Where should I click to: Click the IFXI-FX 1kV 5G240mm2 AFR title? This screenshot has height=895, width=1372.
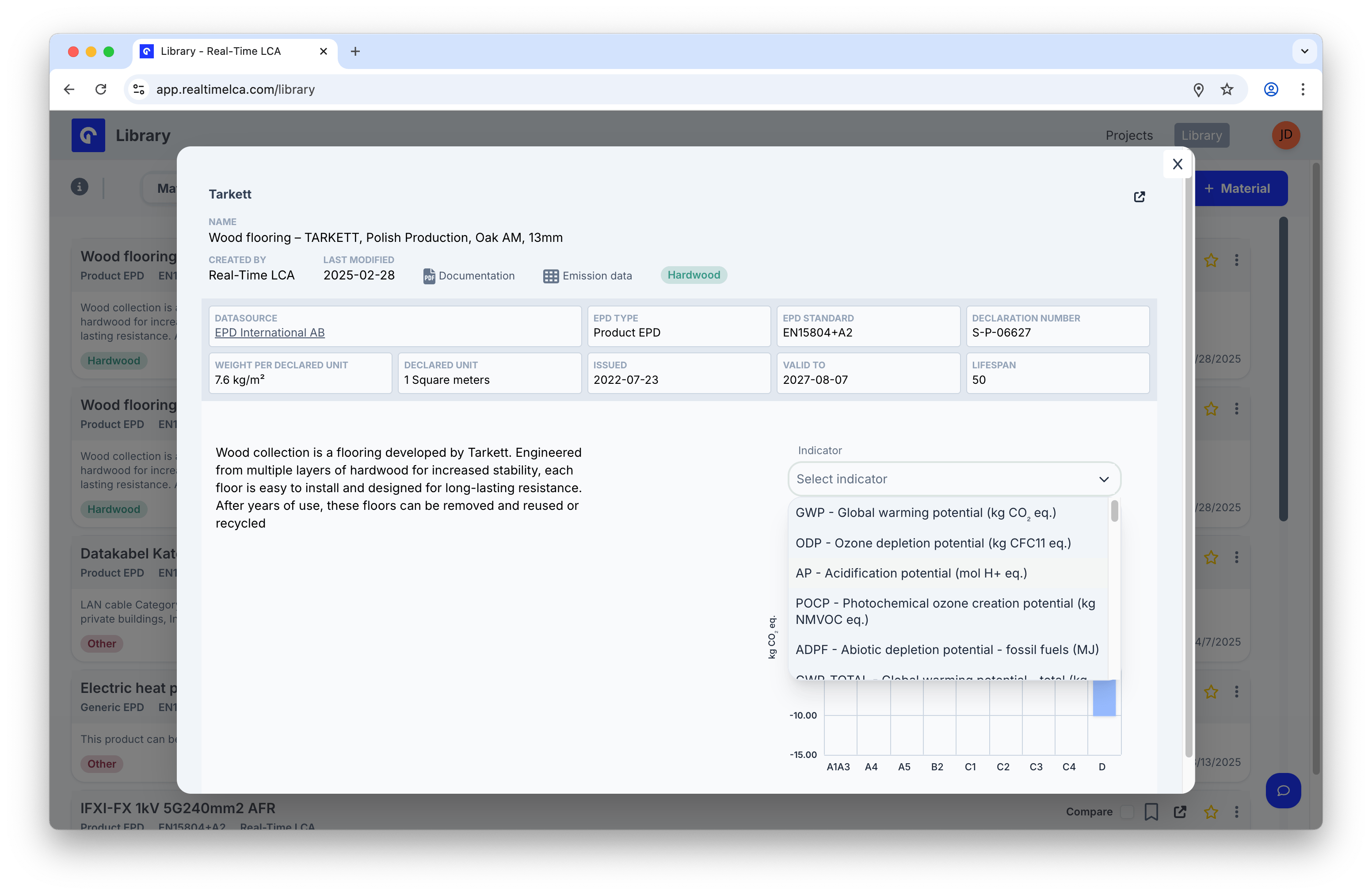[178, 808]
